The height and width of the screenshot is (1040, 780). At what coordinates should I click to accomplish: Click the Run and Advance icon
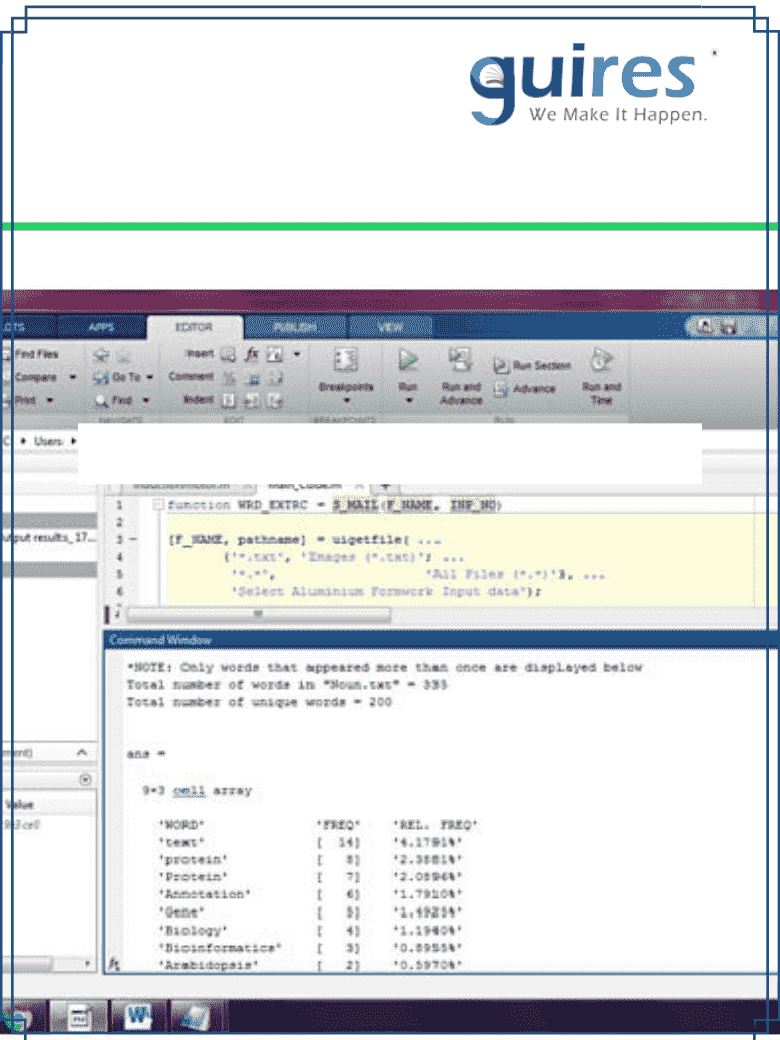pyautogui.click(x=460, y=360)
